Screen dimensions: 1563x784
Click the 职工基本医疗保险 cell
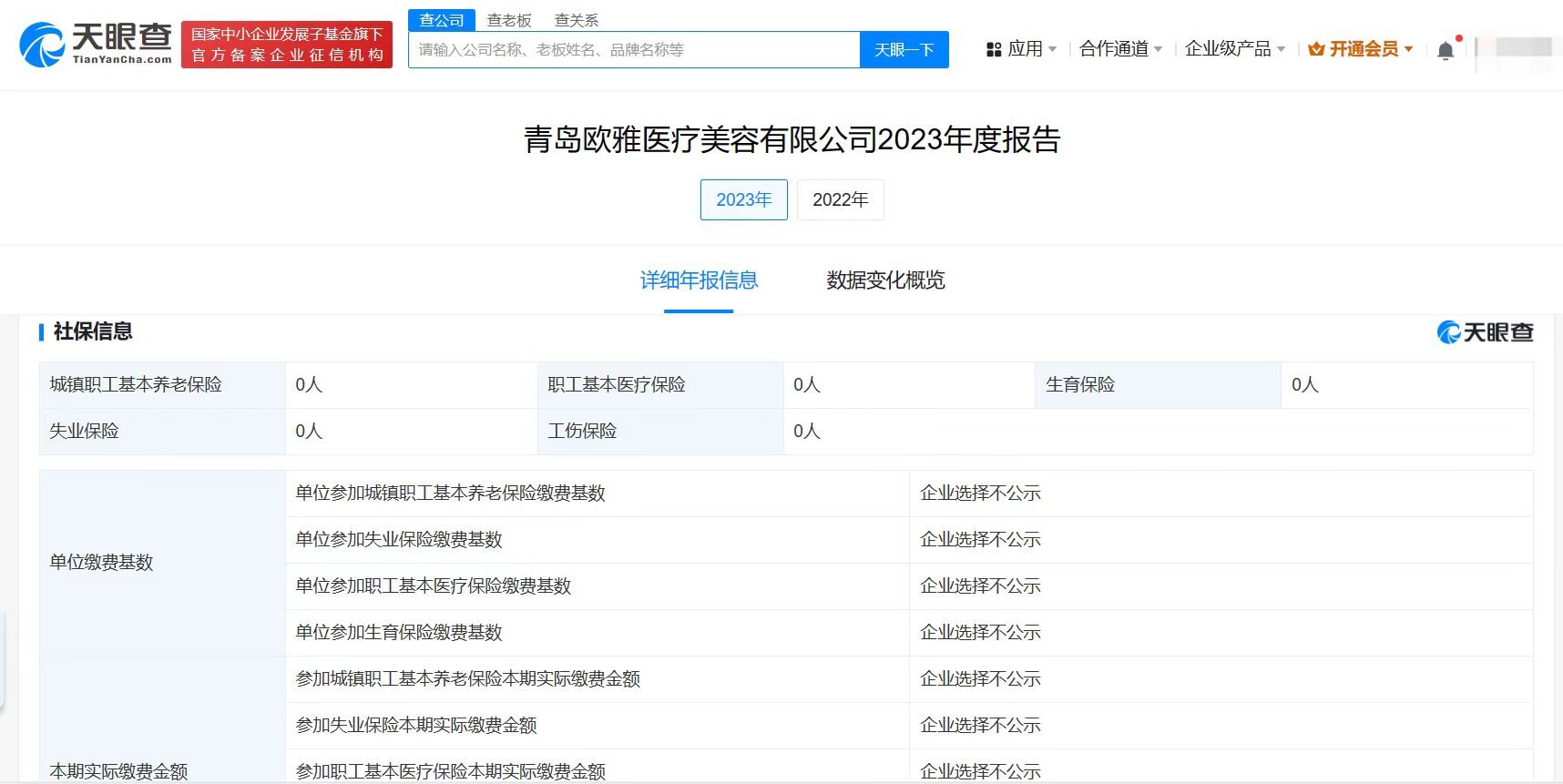click(660, 384)
